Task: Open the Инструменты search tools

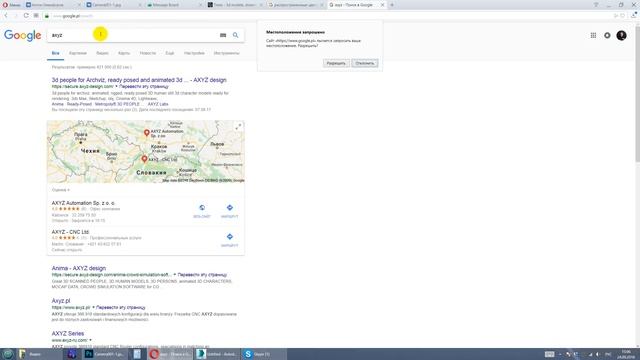Action: tap(227, 53)
